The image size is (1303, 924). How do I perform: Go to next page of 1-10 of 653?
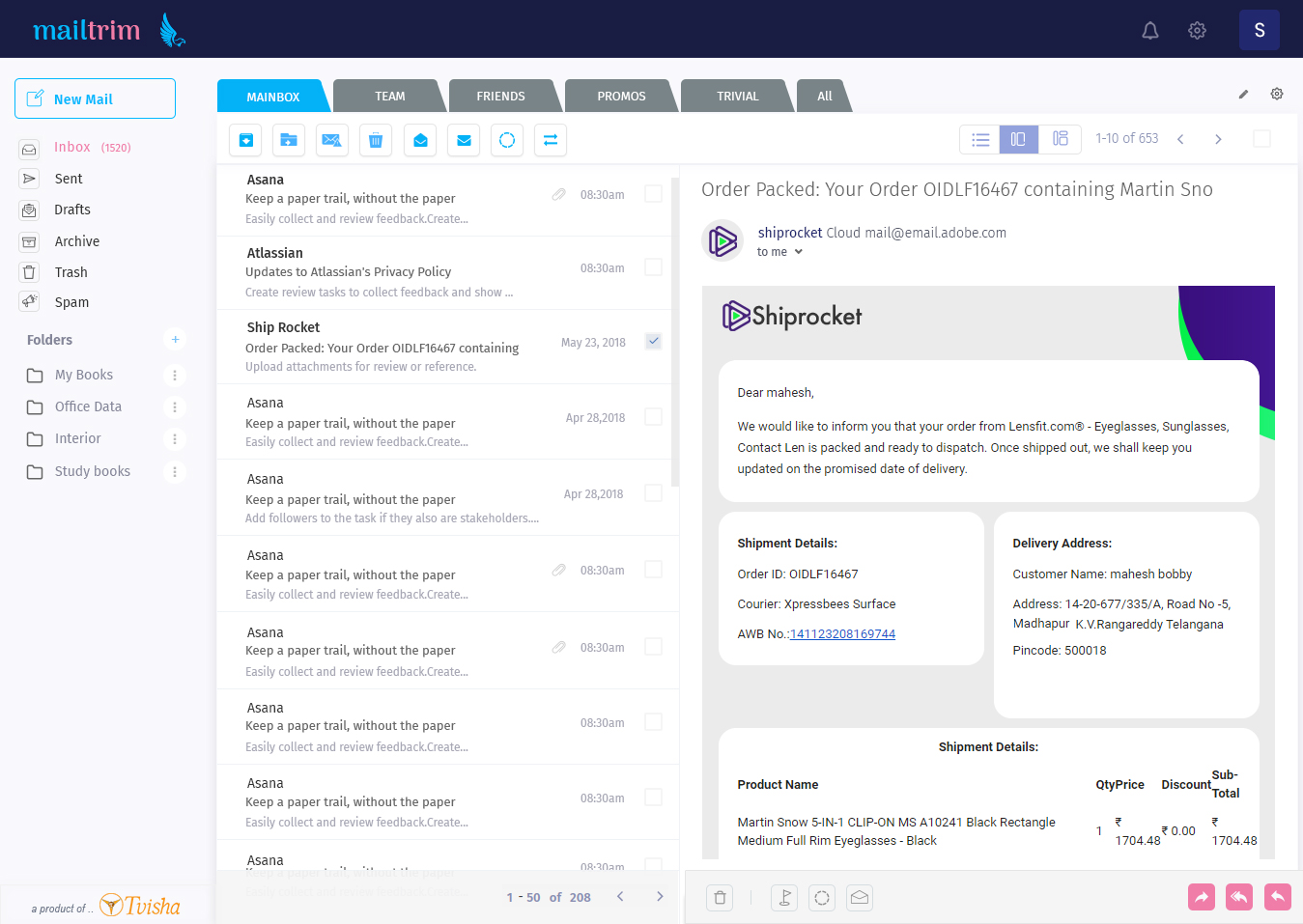1218,139
